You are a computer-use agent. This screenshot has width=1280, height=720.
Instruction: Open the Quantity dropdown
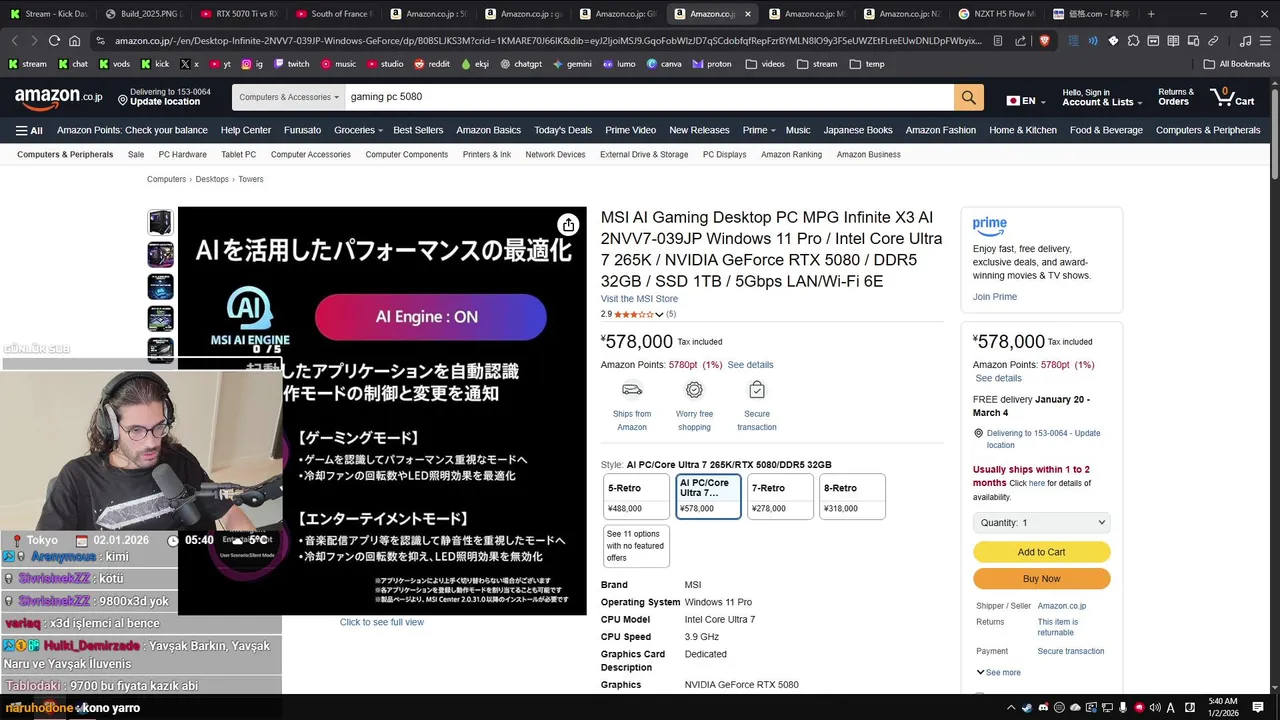(x=1041, y=522)
